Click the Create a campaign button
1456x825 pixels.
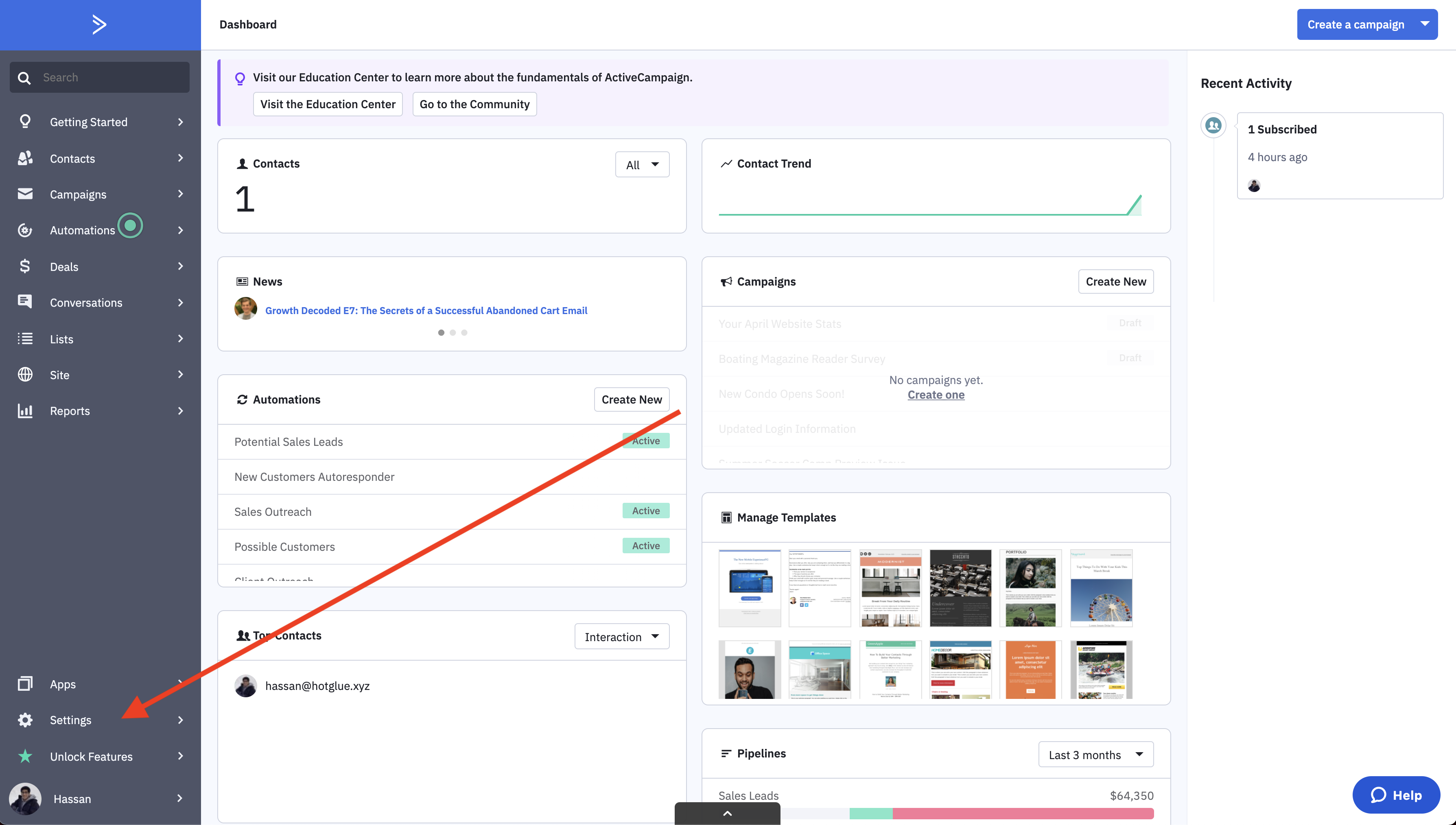pos(1355,24)
